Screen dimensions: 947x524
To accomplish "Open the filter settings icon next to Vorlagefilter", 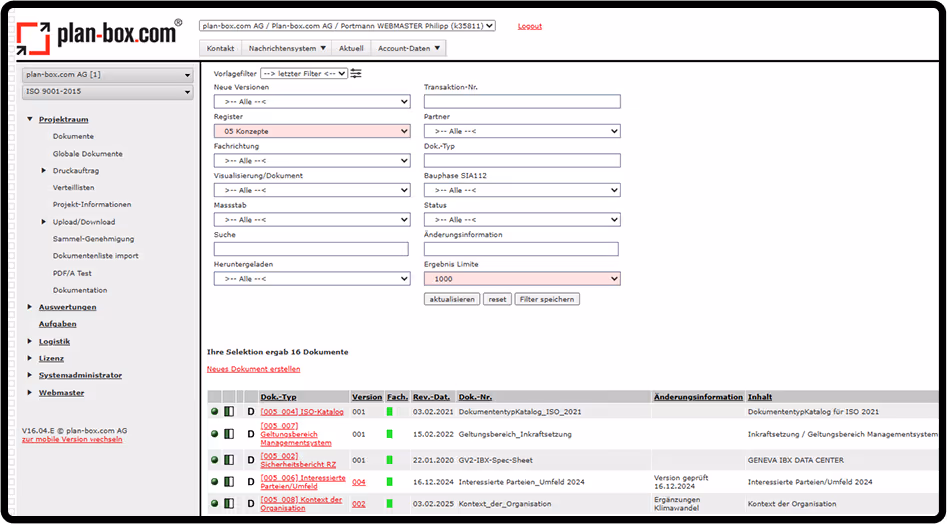I will click(x=356, y=74).
